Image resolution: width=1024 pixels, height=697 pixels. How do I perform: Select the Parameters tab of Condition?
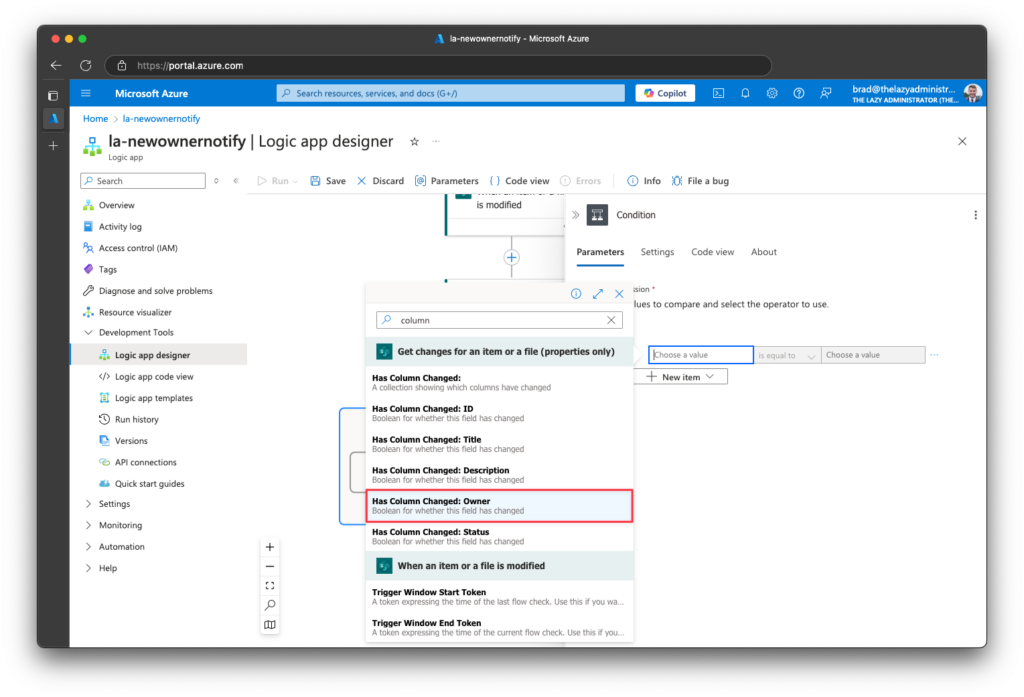point(600,252)
